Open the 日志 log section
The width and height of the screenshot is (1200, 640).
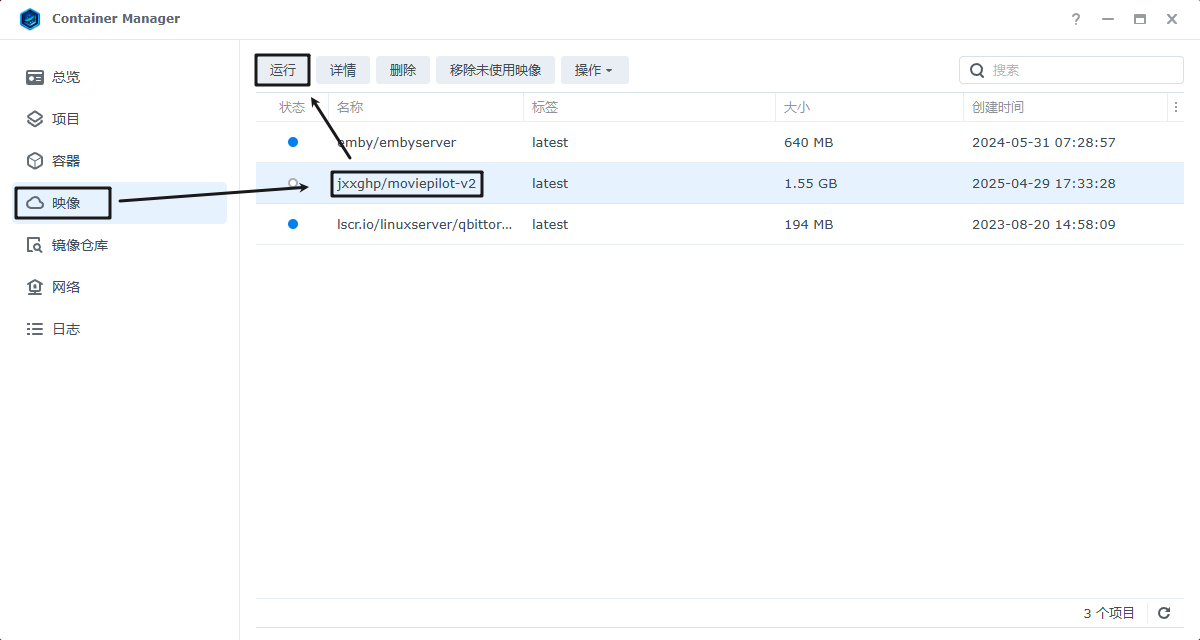pyautogui.click(x=120, y=329)
